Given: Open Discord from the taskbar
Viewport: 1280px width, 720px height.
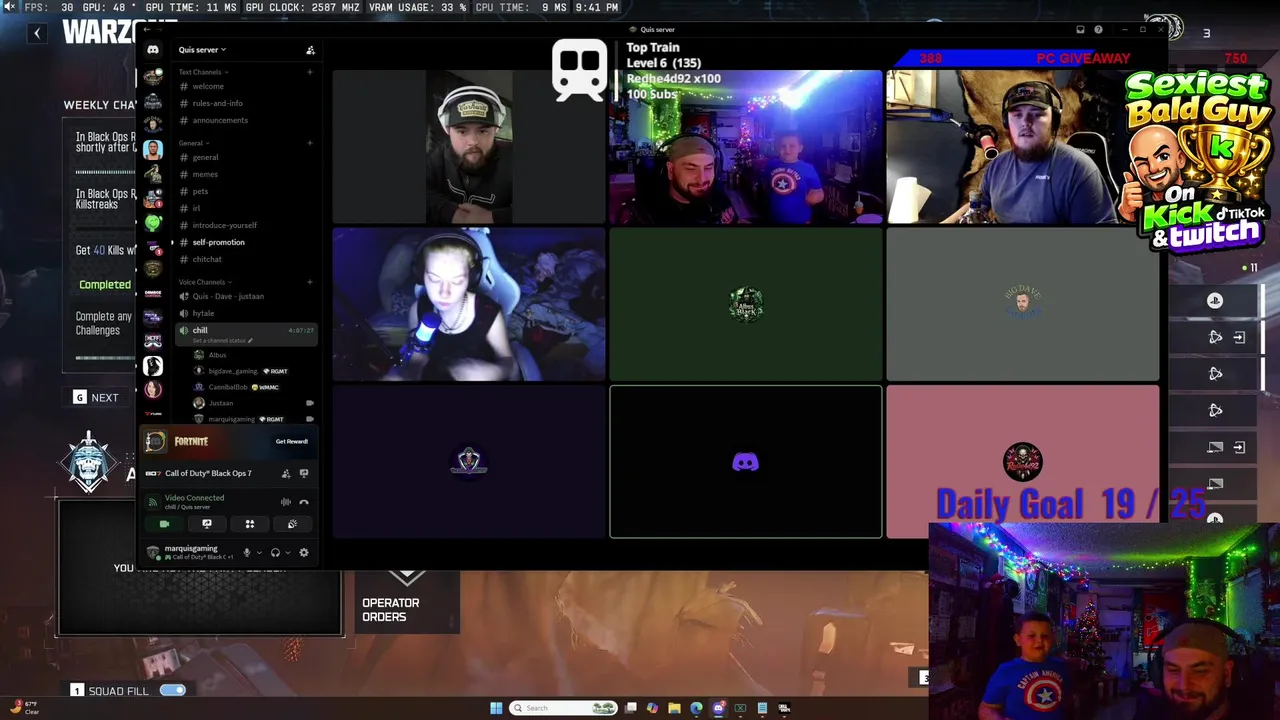Looking at the screenshot, I should (718, 708).
